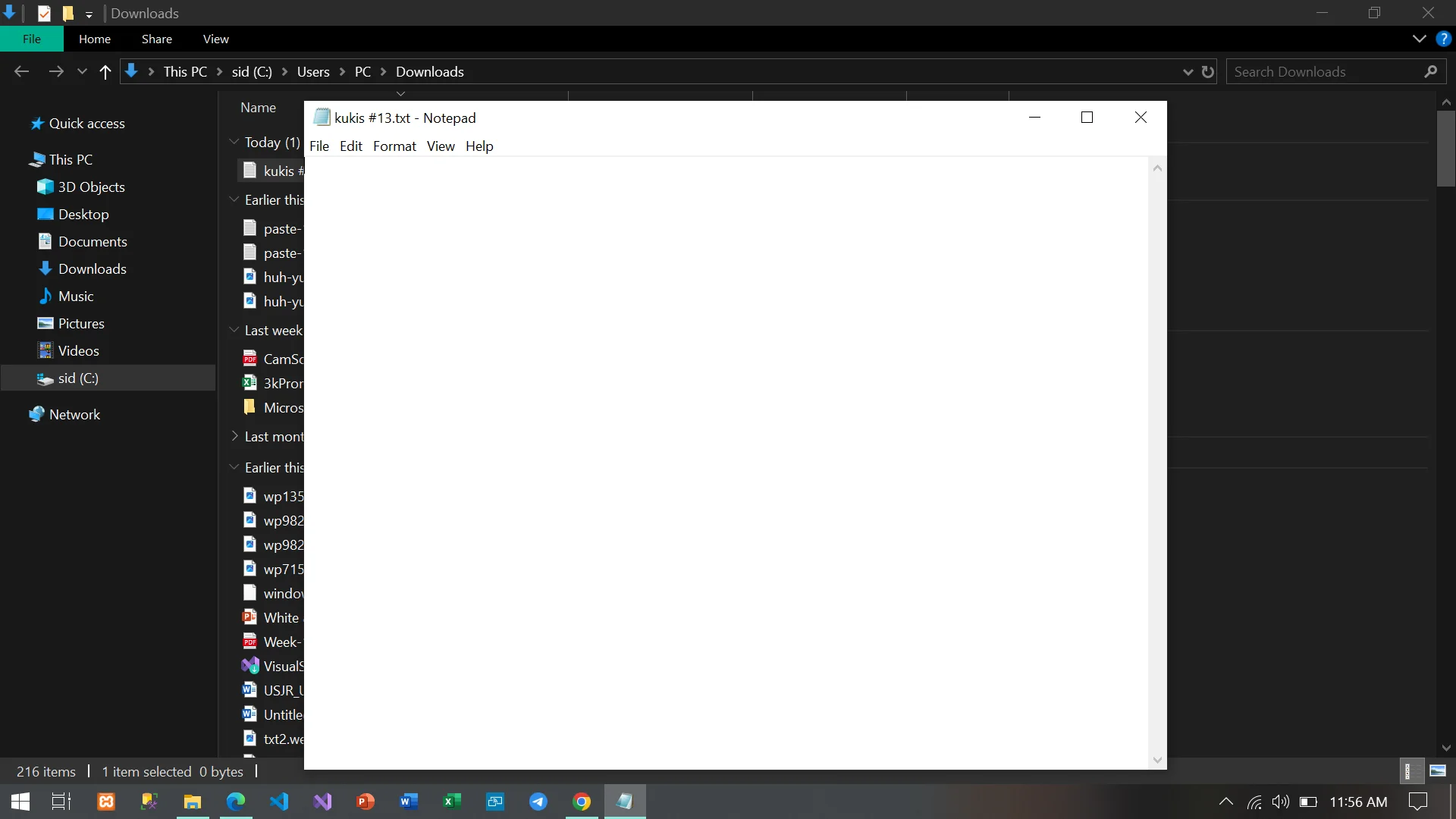This screenshot has width=1456, height=819.
Task: Go up one folder level
Action: coord(105,71)
